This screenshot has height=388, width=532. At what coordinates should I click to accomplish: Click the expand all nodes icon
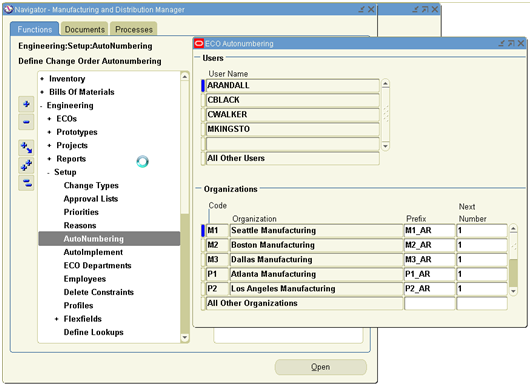click(x=26, y=166)
